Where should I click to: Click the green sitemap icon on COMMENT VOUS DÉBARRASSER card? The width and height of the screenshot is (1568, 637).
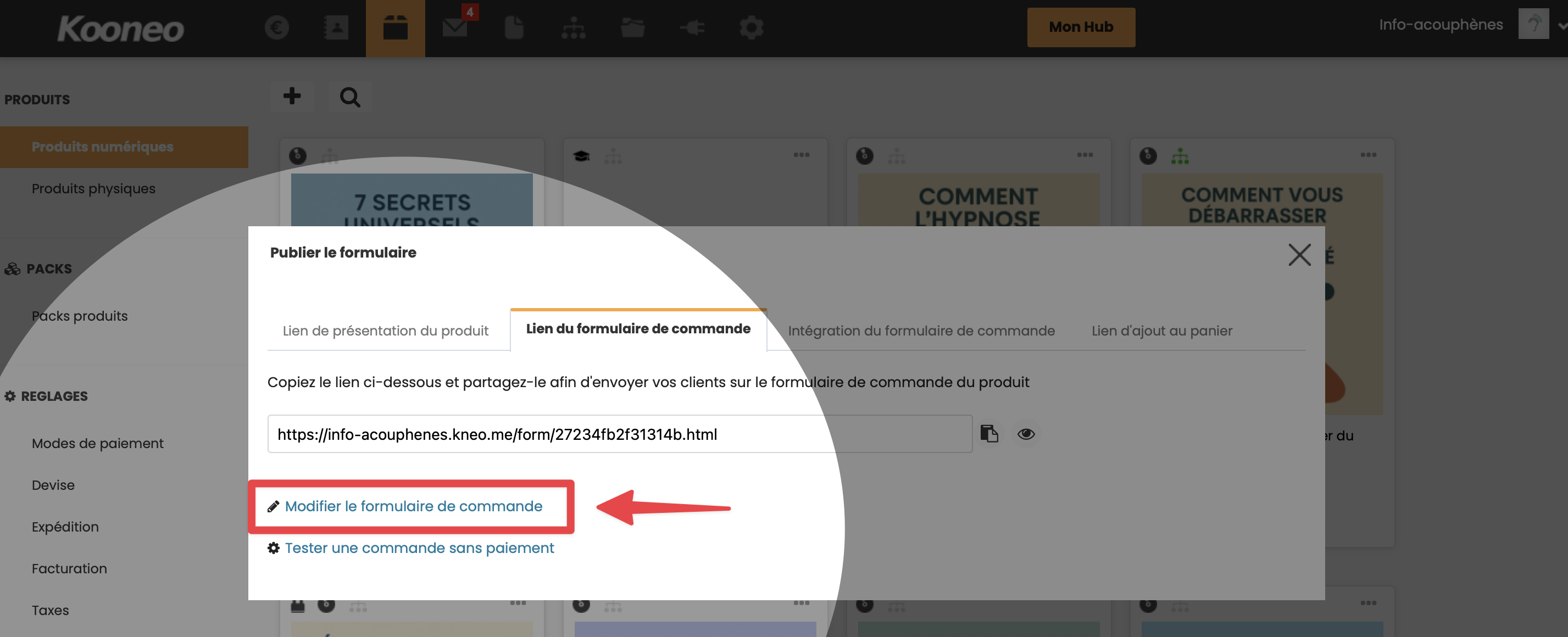(x=1180, y=156)
